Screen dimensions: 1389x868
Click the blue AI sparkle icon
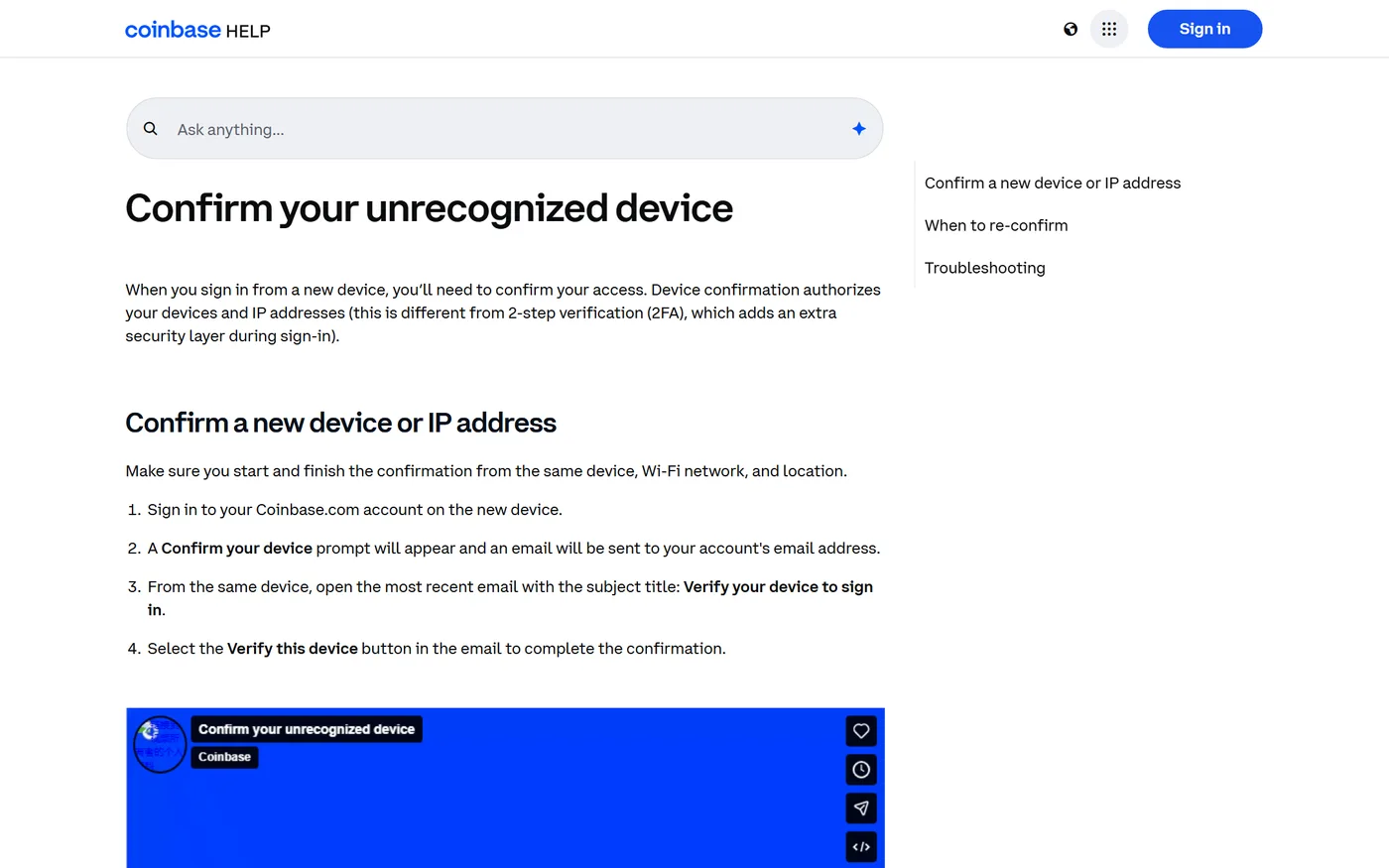(x=859, y=128)
